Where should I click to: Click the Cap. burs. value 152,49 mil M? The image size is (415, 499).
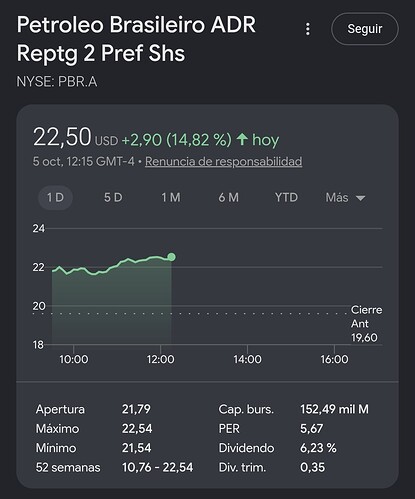point(334,409)
